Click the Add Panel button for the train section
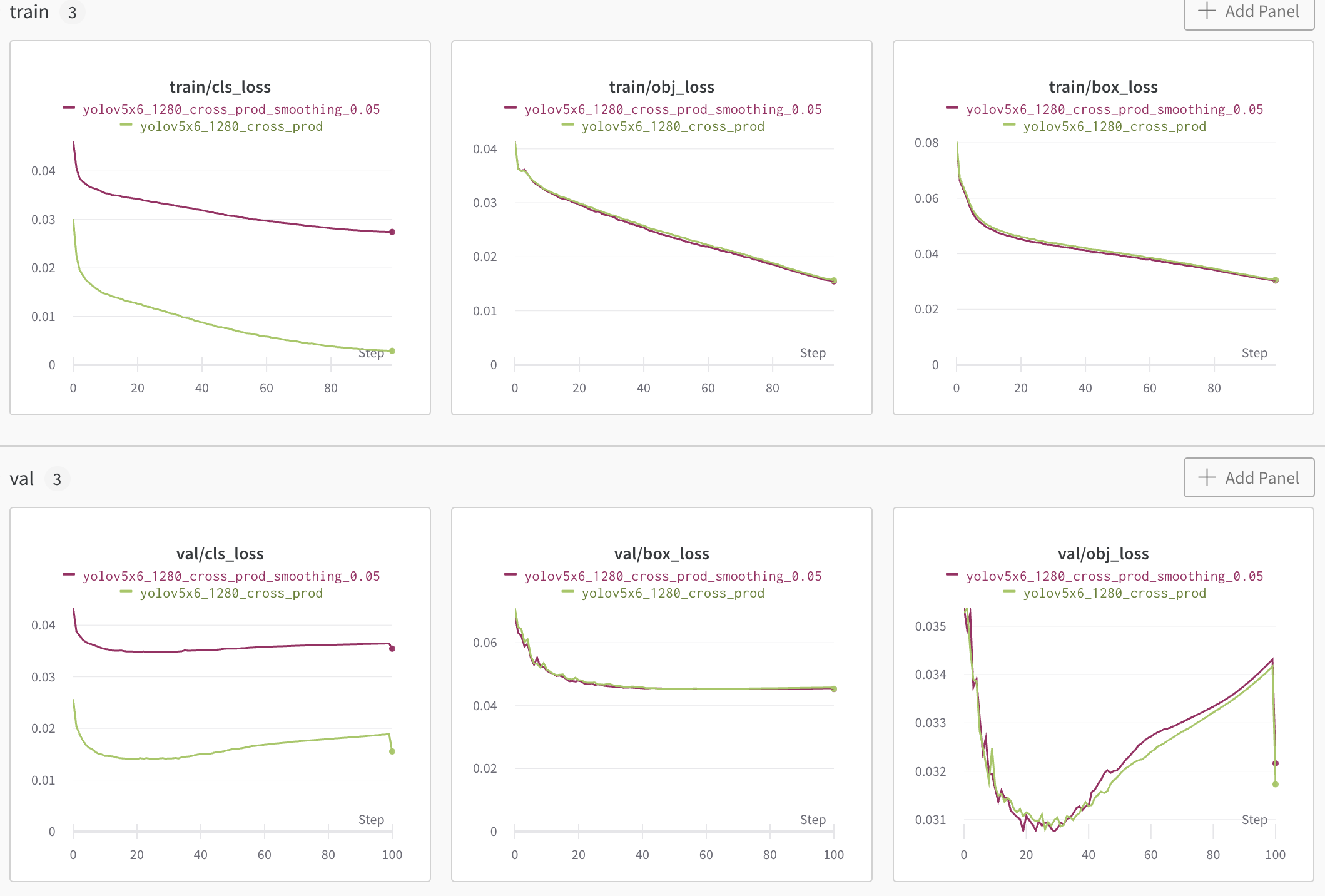 click(1249, 11)
